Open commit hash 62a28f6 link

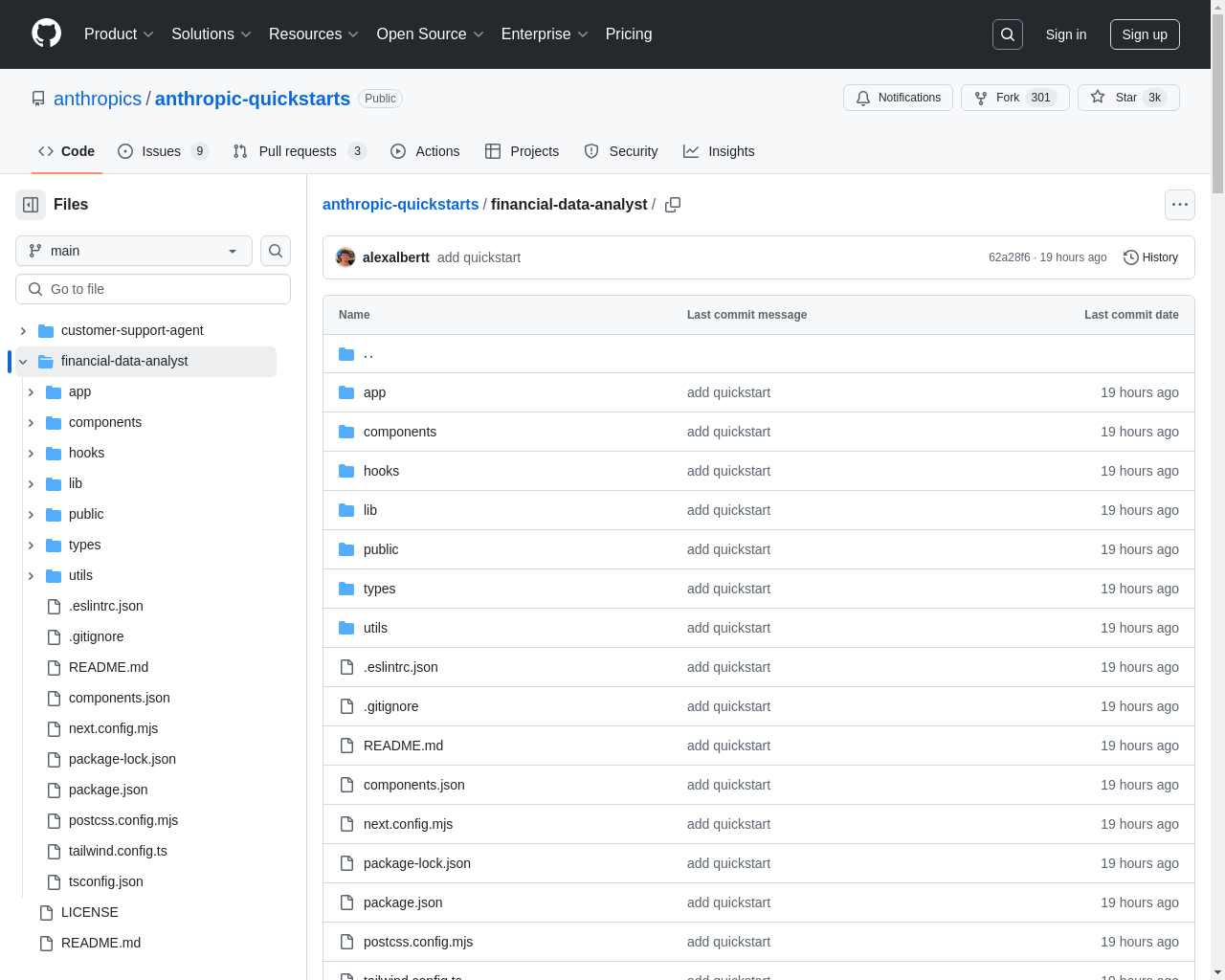click(x=1010, y=257)
